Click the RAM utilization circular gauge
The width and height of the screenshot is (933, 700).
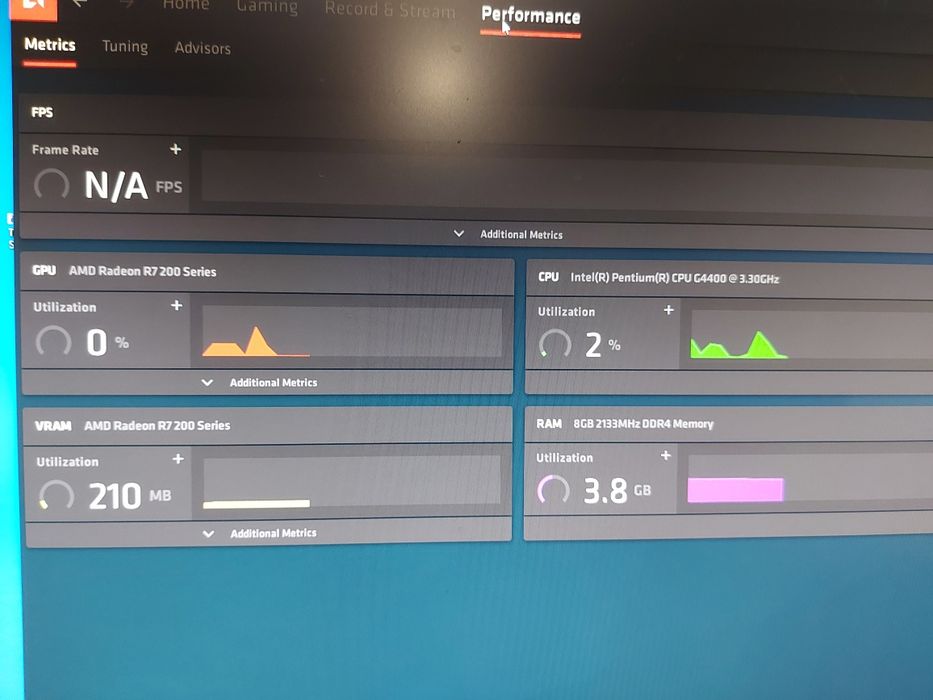[553, 490]
